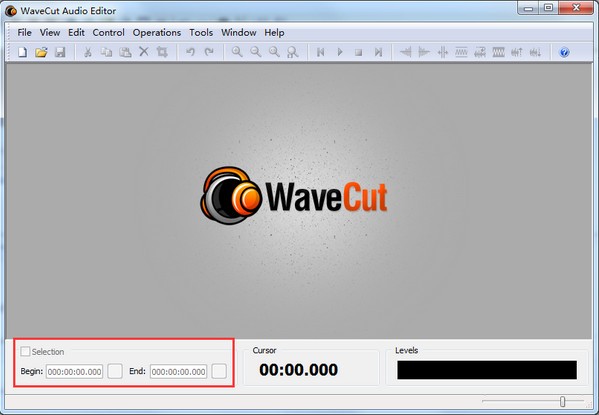Apply the Fade In waveform icon

[405, 52]
